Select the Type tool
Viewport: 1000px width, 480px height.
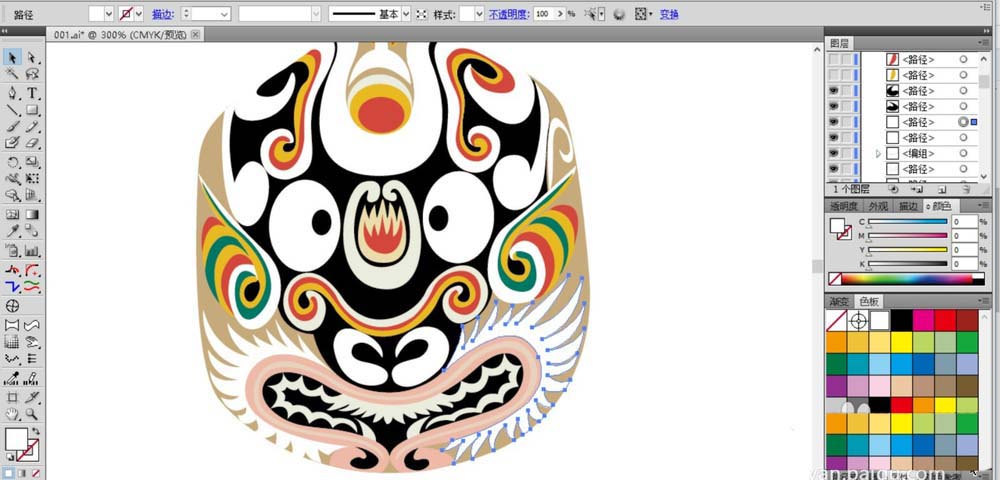point(33,92)
